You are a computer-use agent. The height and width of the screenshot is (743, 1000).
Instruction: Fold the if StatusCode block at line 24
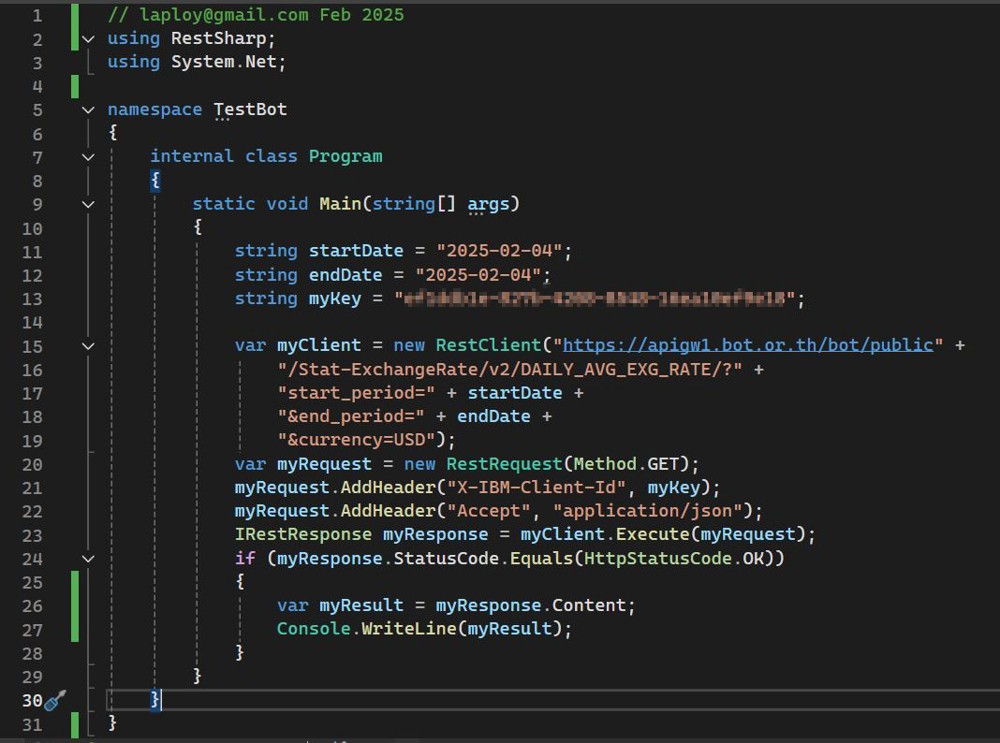(x=88, y=558)
